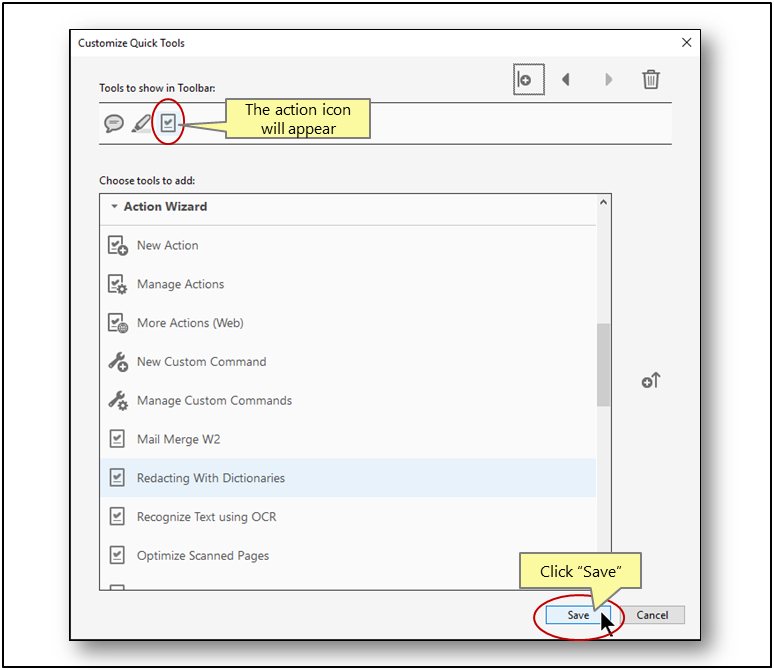Screen dimensions: 774x670
Task: Move selected tool right with arrow
Action: point(608,79)
